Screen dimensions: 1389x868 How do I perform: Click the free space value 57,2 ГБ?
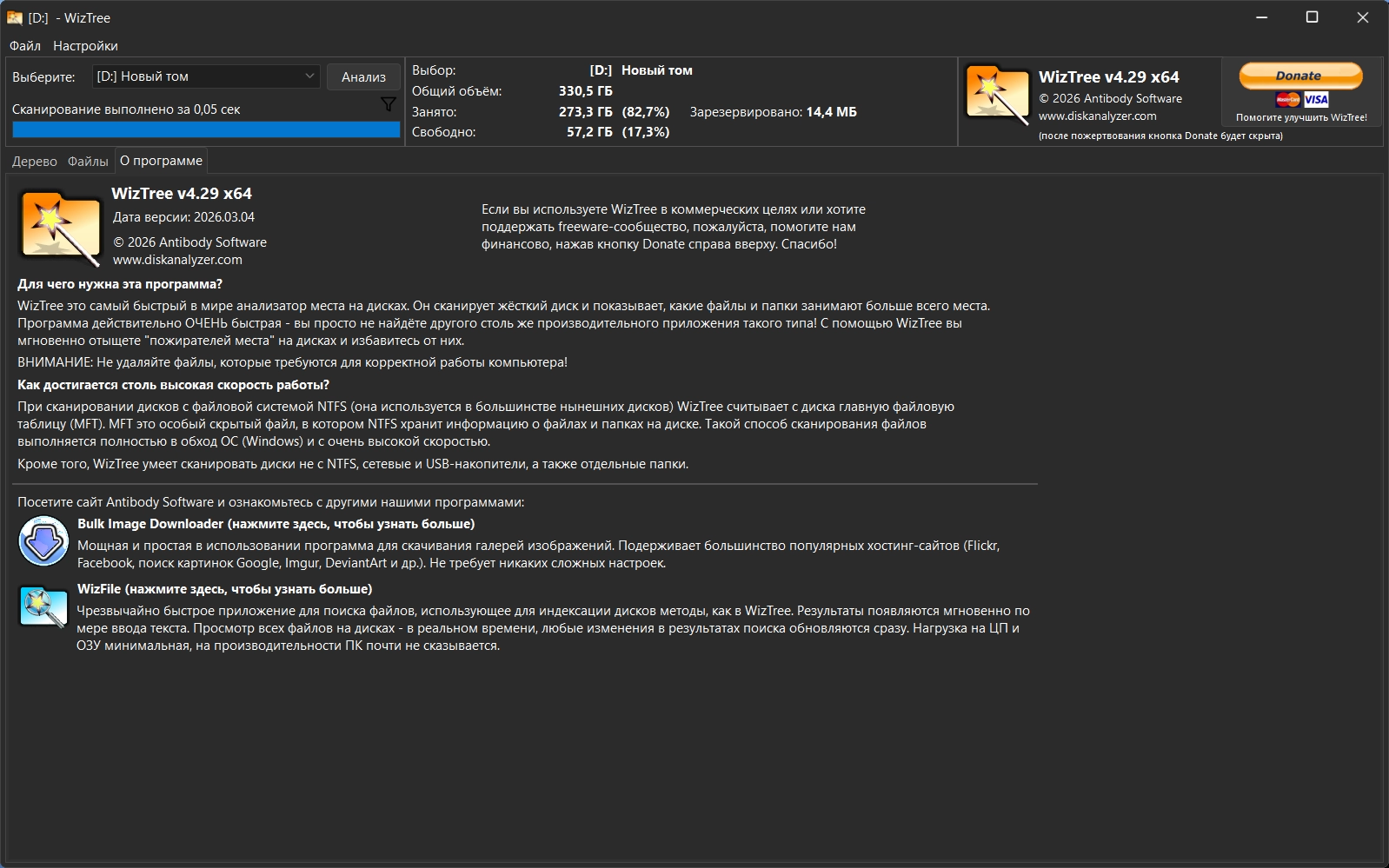point(589,132)
